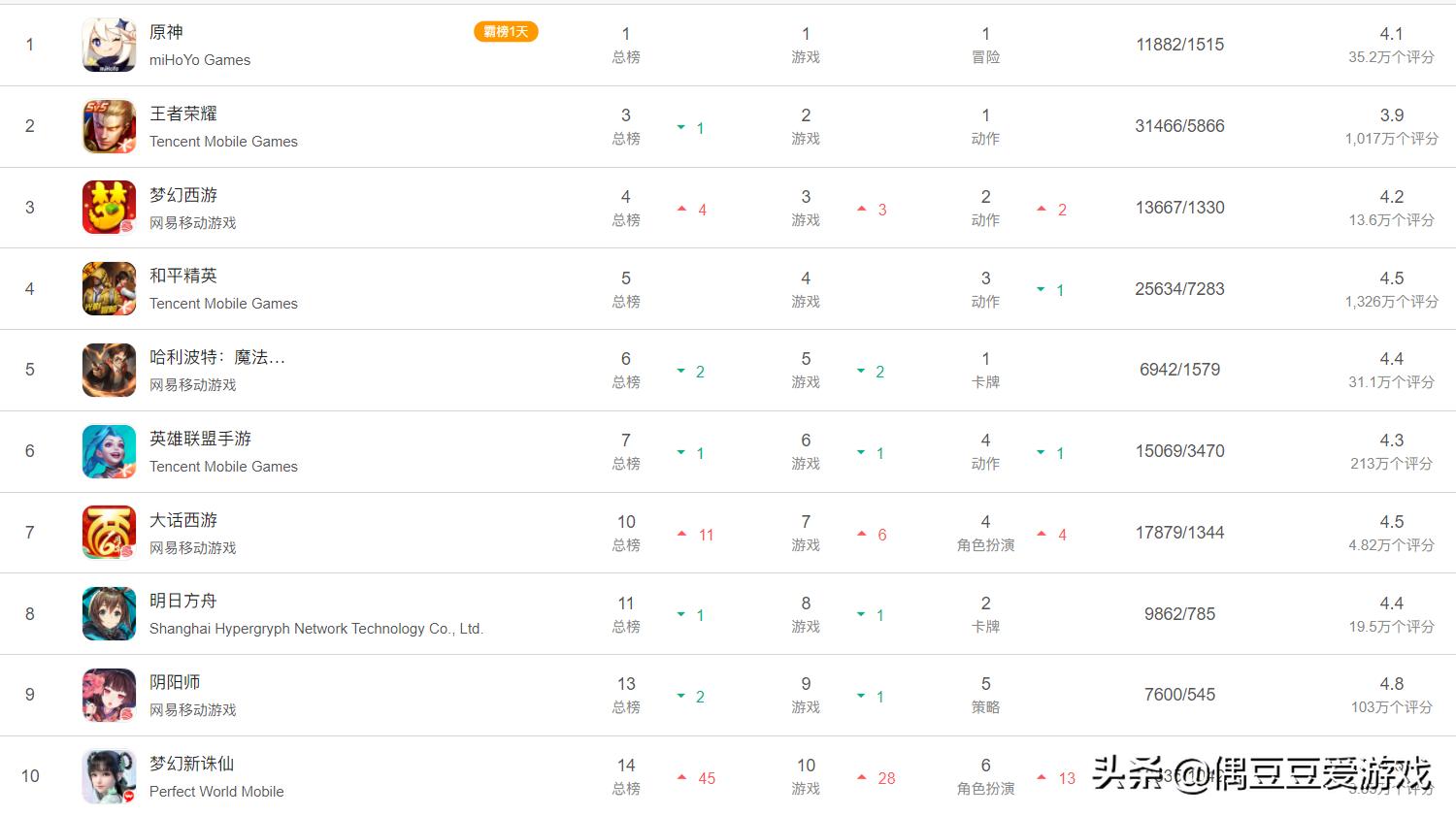Image resolution: width=1456 pixels, height=816 pixels.
Task: Click keyword count 7600/545
Action: click(1180, 695)
